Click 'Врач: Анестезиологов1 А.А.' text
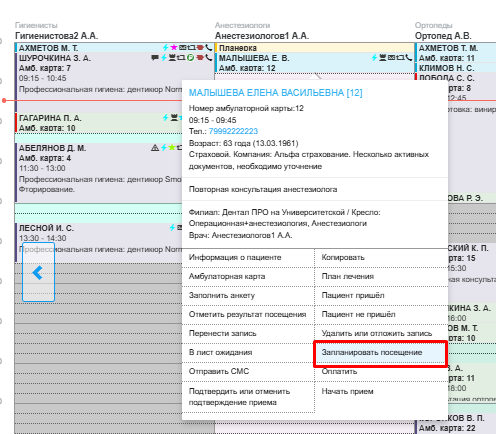 coord(240,235)
